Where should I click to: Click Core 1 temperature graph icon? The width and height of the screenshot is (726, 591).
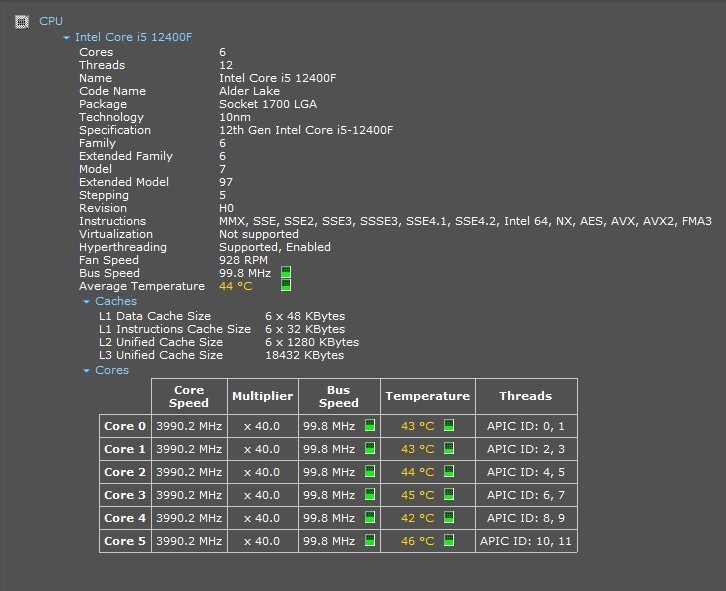(449, 448)
